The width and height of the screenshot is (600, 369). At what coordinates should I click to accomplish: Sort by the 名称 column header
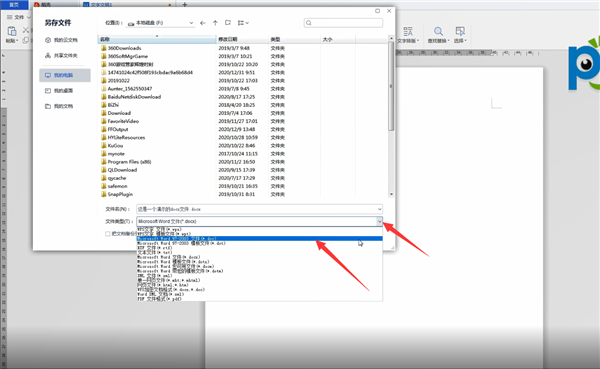(x=157, y=39)
